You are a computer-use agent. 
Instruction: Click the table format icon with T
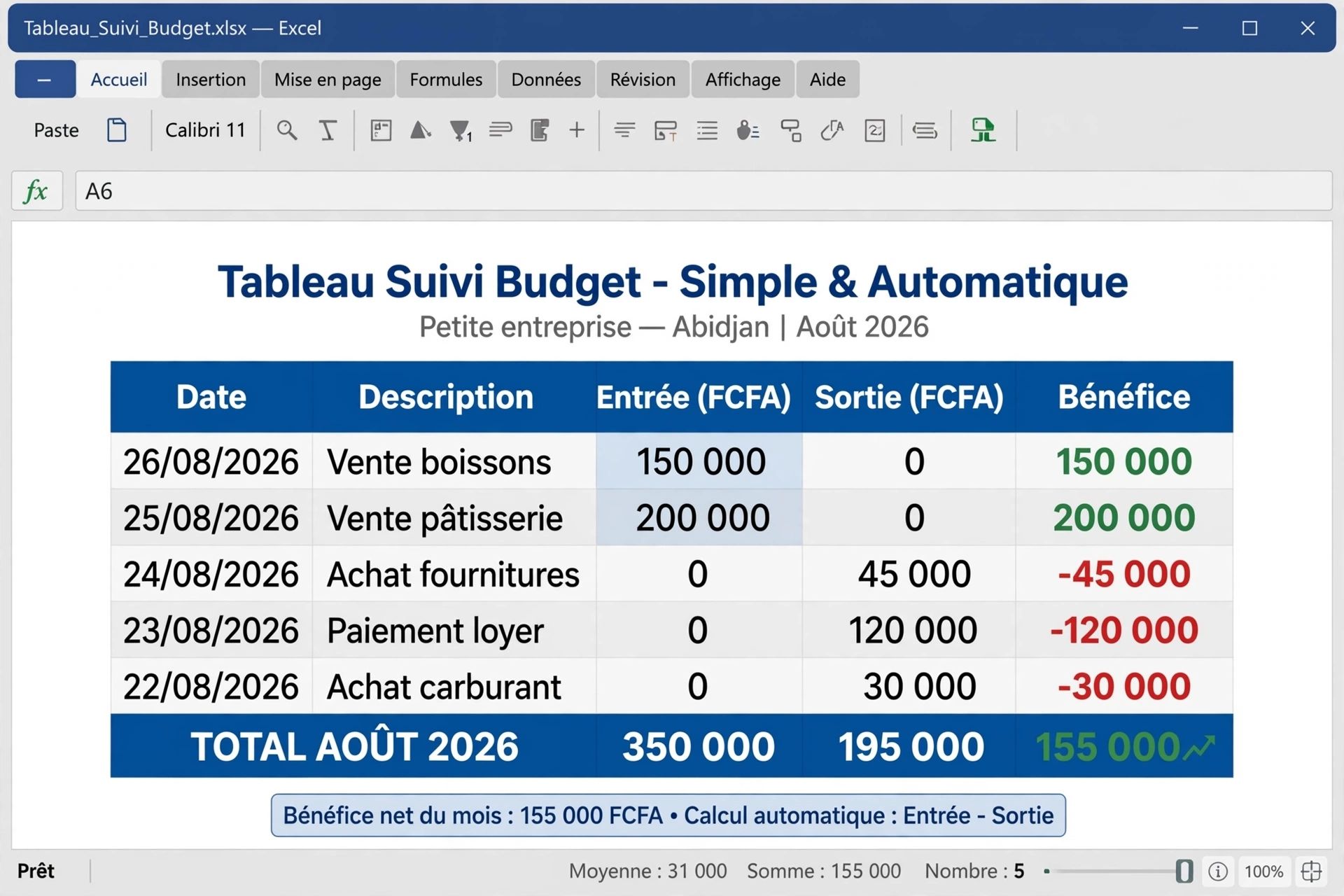point(665,130)
